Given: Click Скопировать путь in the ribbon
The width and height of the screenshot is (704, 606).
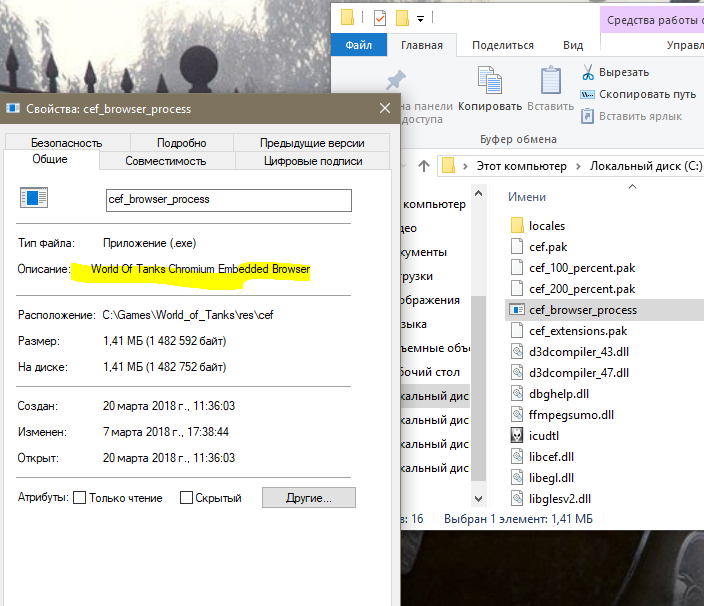Looking at the screenshot, I should (x=647, y=94).
